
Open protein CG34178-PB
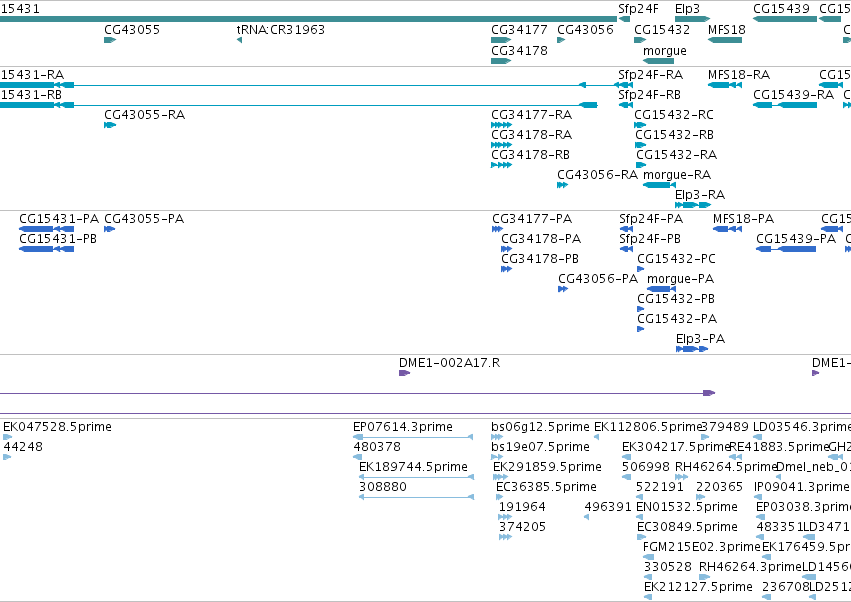[x=539, y=259]
